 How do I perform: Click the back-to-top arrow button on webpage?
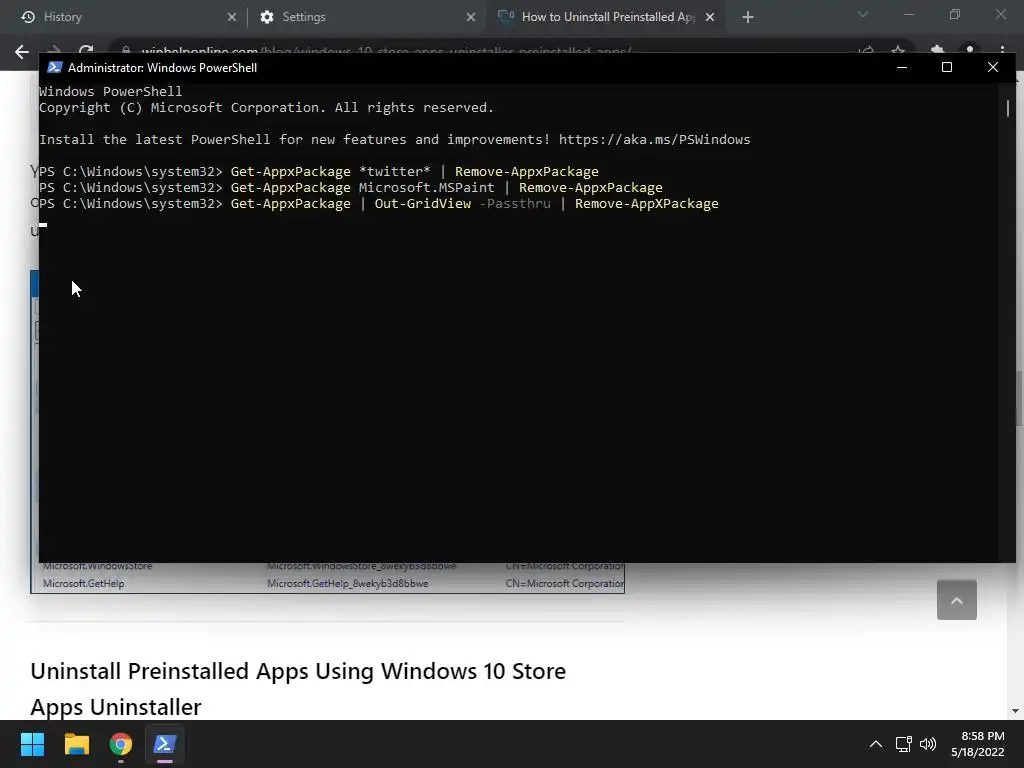point(957,600)
